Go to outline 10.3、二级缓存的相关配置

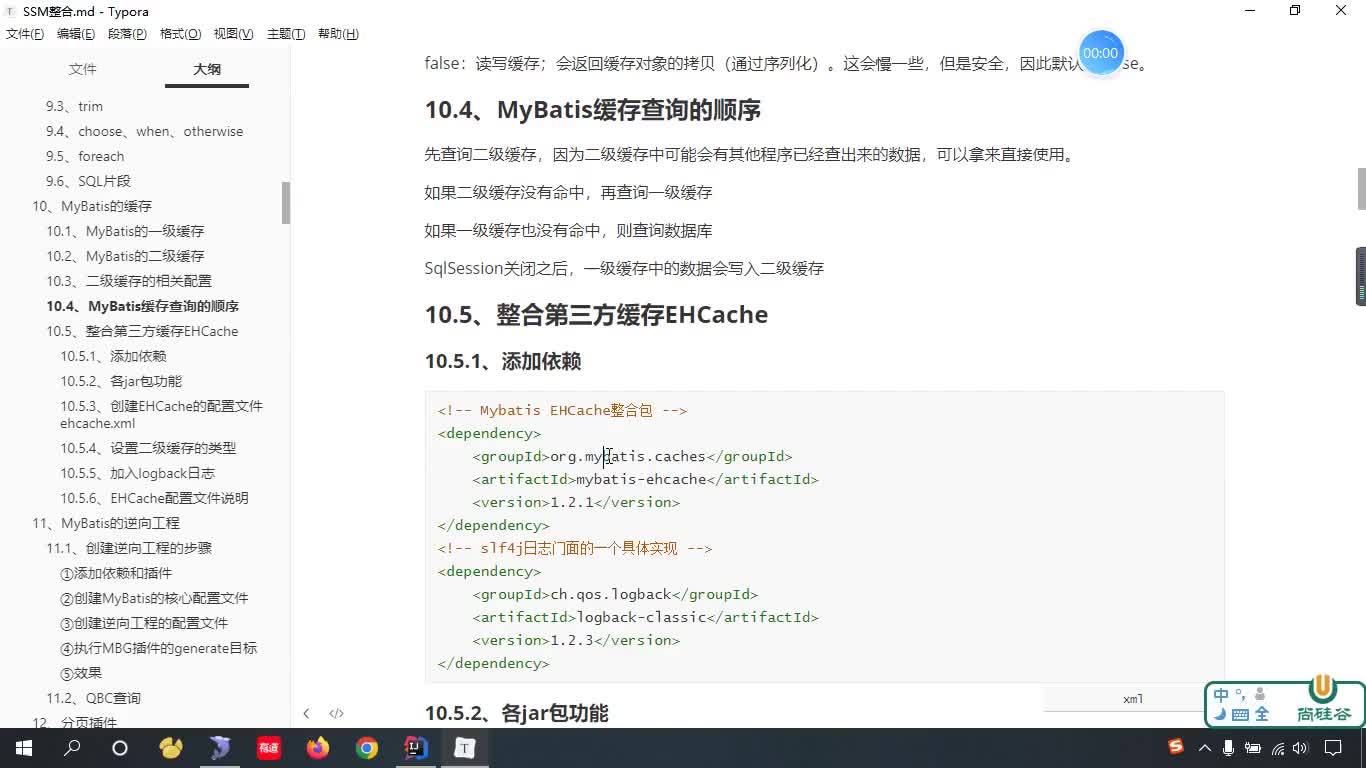tap(129, 281)
